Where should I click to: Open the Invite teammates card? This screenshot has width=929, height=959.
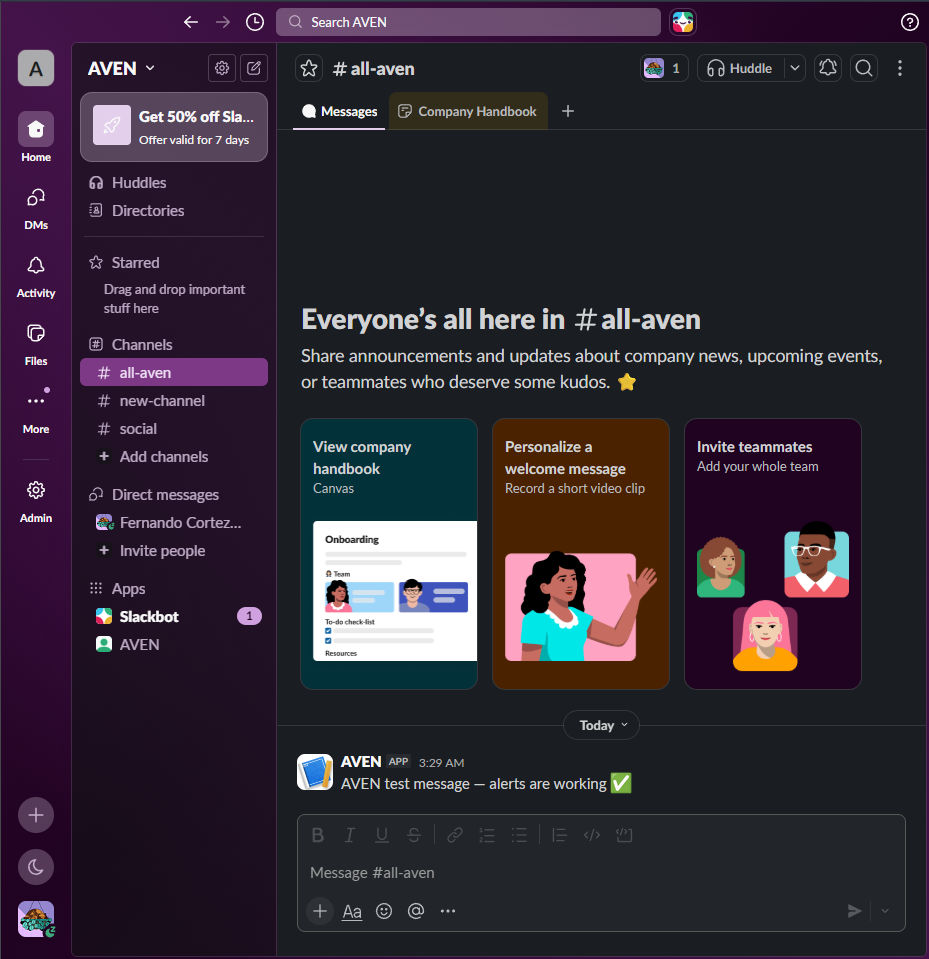point(773,554)
